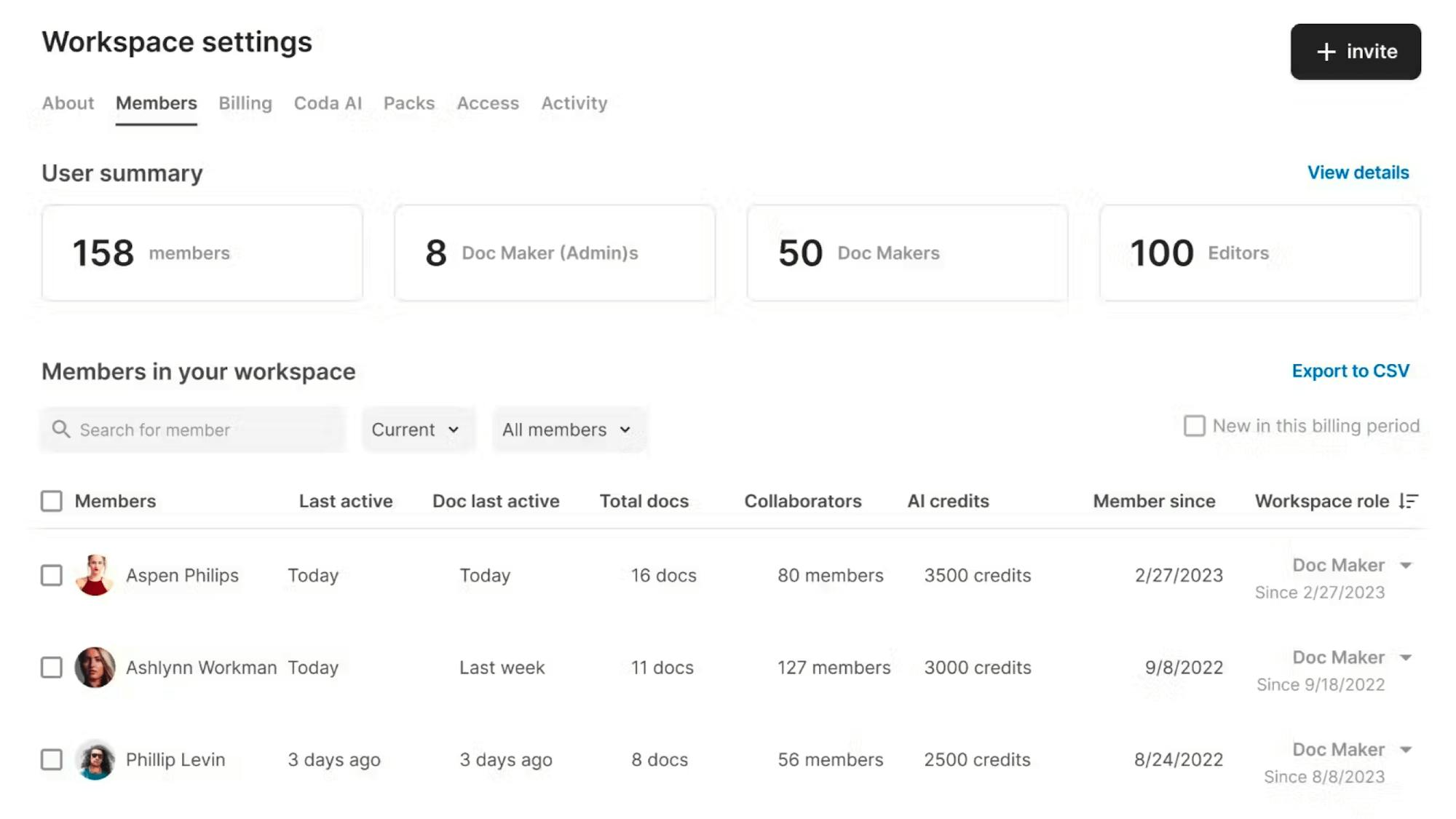
Task: Tick the select-all Members checkbox
Action: (52, 501)
